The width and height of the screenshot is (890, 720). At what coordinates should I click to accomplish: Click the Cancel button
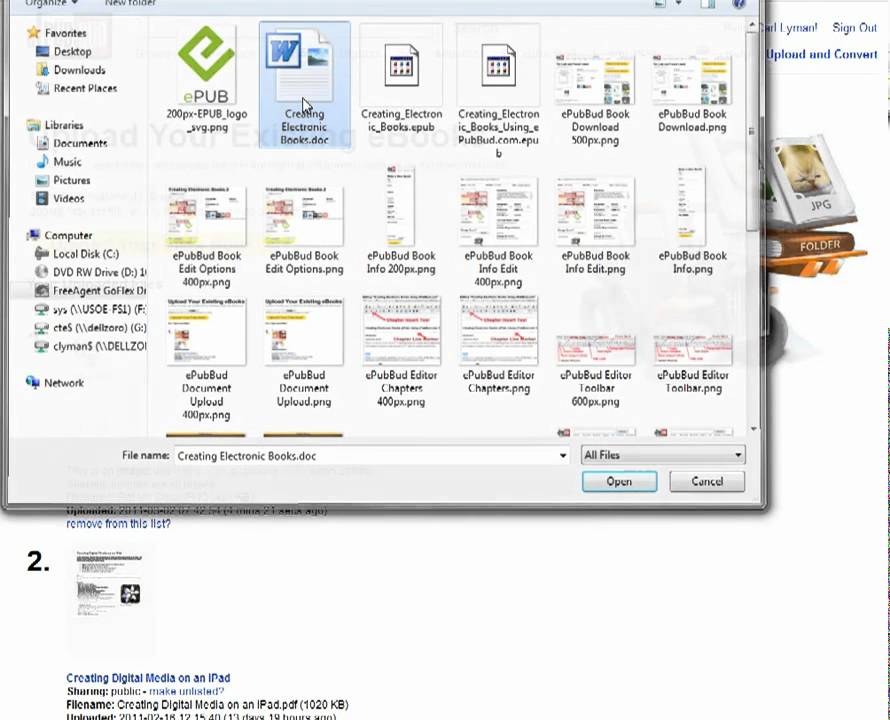click(707, 482)
